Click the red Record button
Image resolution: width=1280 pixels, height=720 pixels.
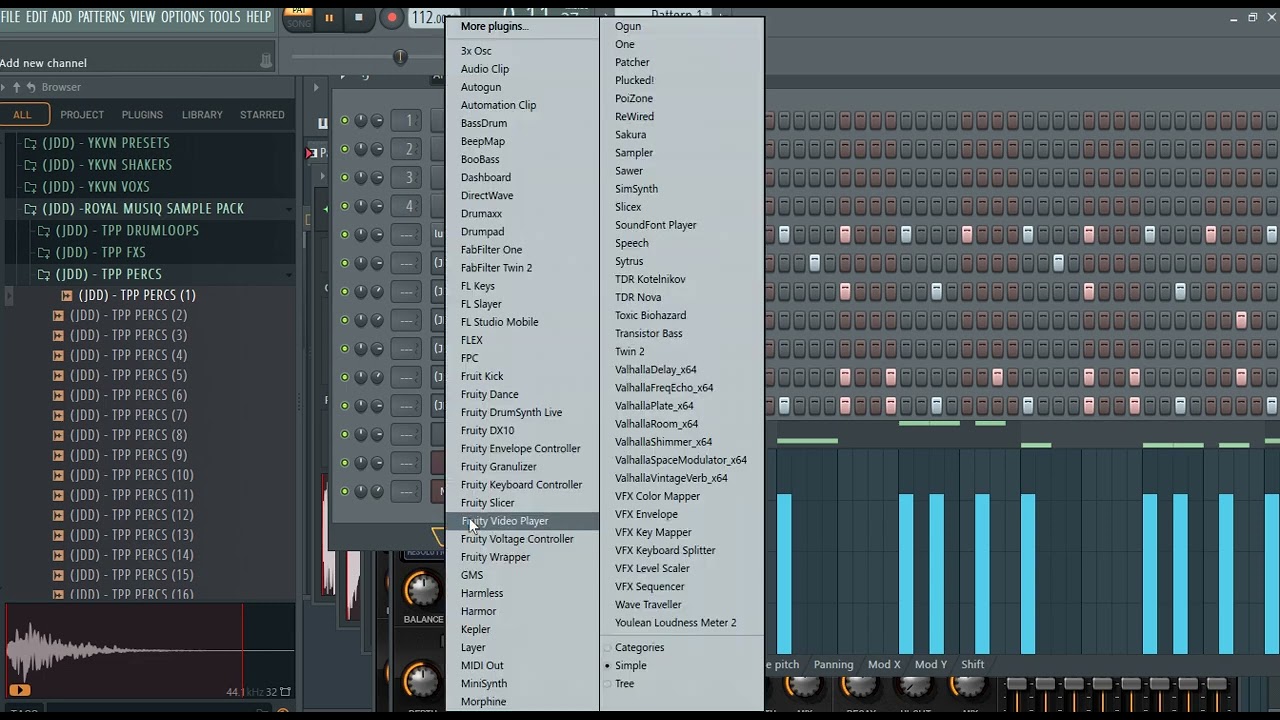click(x=392, y=17)
